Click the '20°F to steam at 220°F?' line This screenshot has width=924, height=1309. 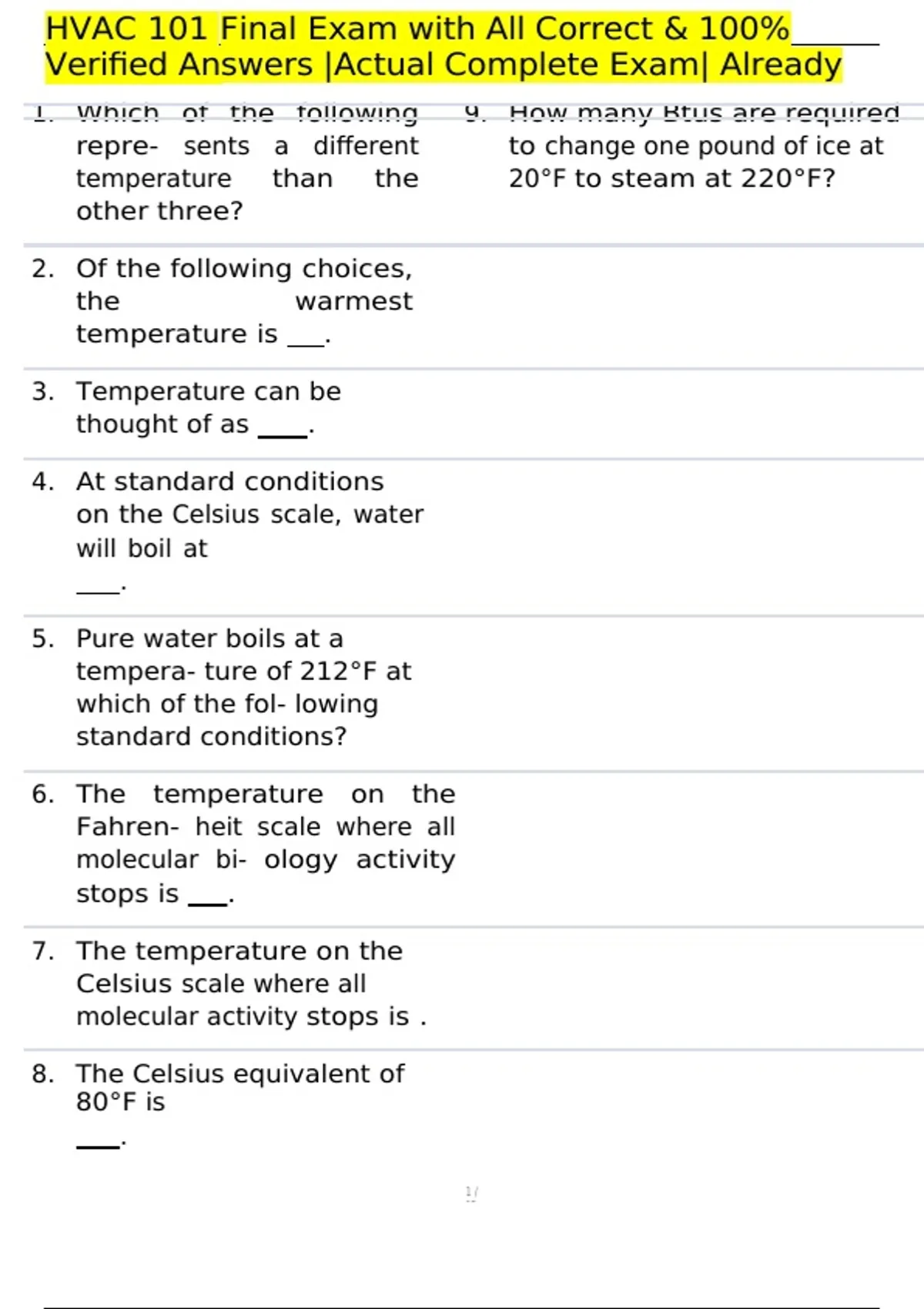pos(671,179)
